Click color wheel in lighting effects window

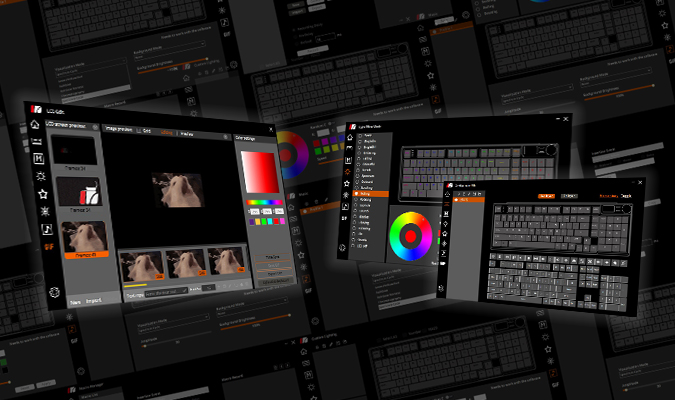pos(410,236)
